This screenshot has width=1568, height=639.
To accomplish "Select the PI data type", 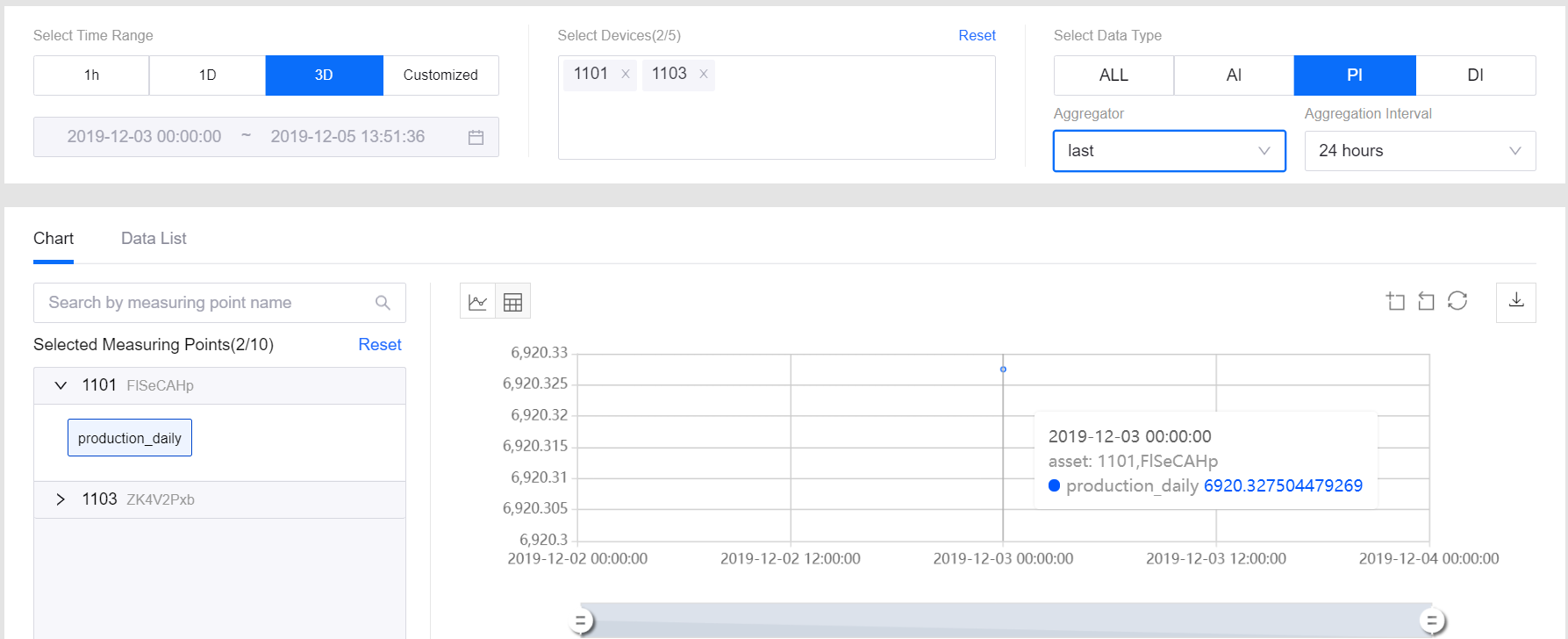I will point(1355,75).
